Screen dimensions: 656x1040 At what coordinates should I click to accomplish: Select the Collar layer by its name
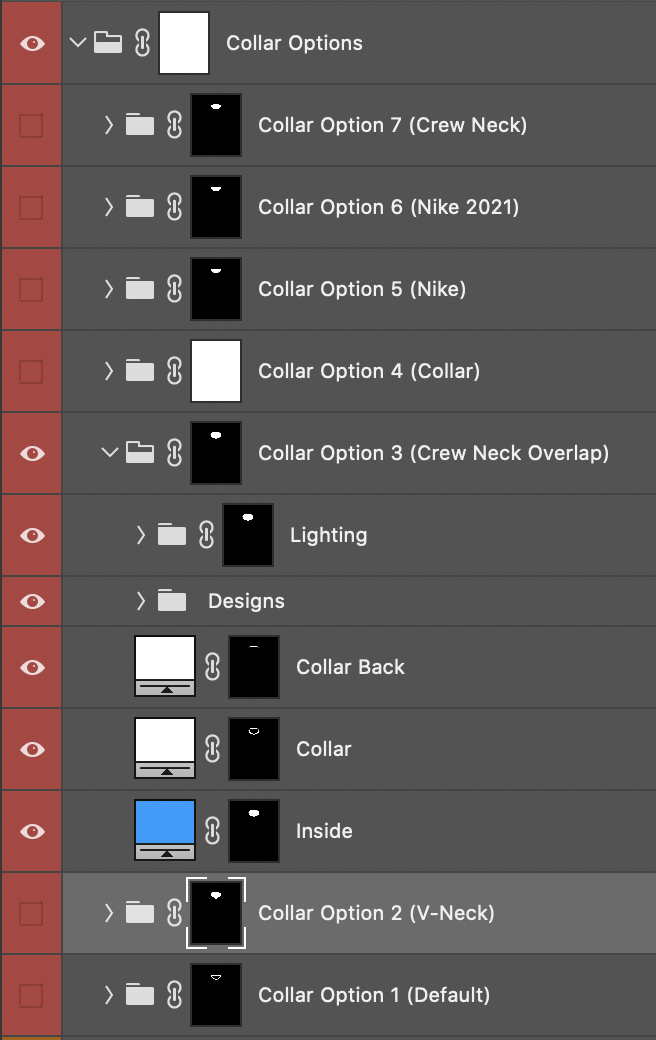tap(324, 749)
